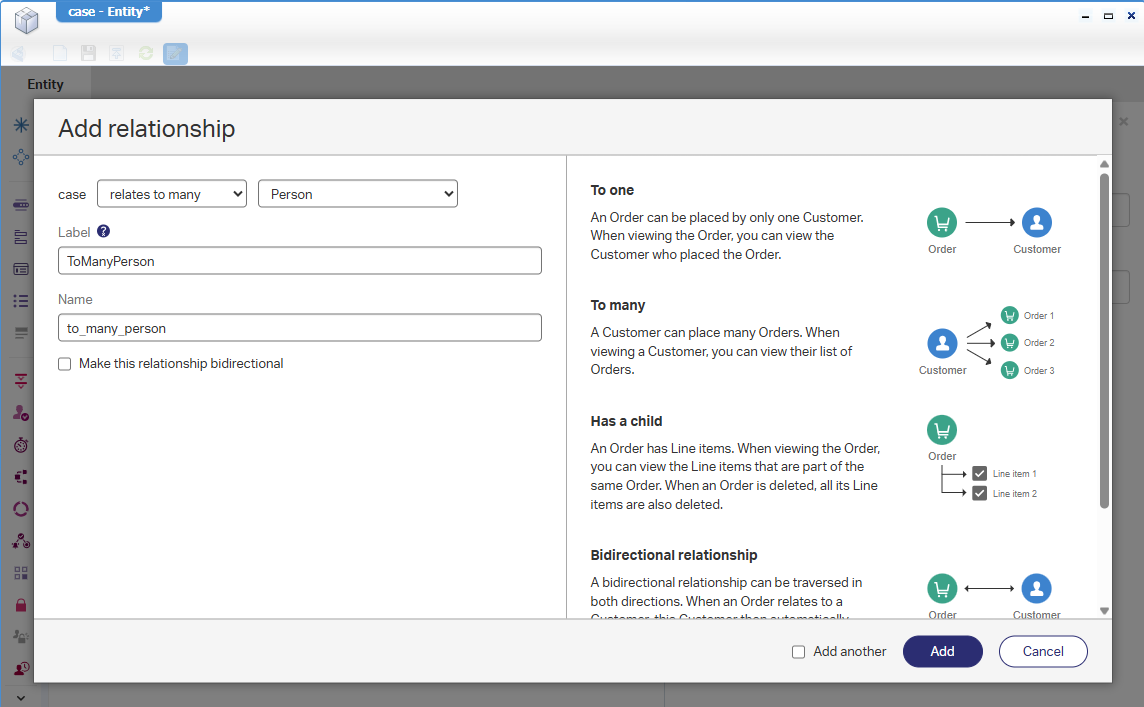Expand the sidebar with the bottom chevron
Viewport: 1144px width, 707px height.
pyautogui.click(x=20, y=697)
